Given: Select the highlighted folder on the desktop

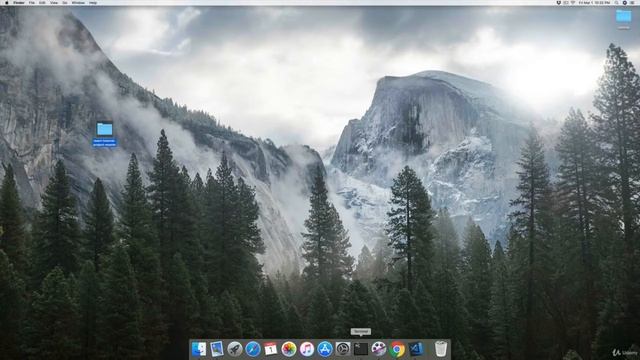Looking at the screenshot, I should tap(104, 134).
